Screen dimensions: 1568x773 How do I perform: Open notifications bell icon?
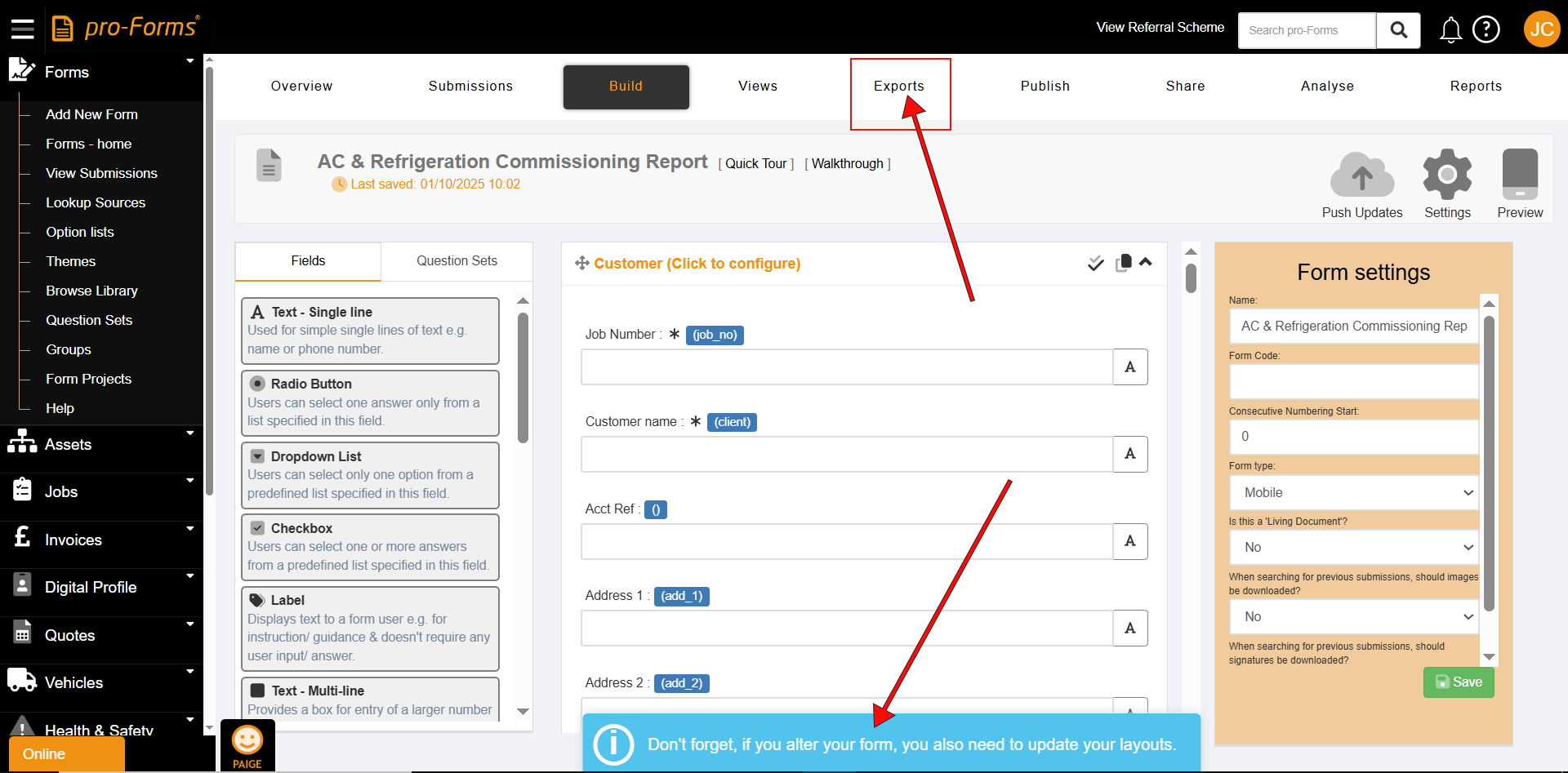(x=1450, y=30)
